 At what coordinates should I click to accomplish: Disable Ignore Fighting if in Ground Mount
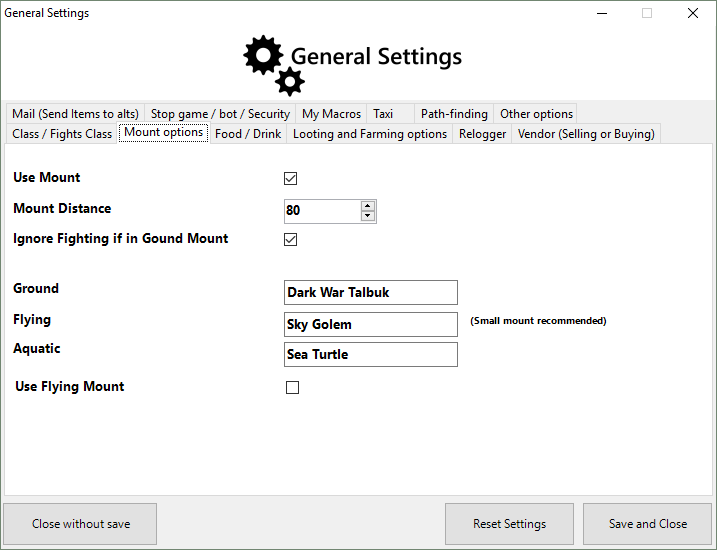[291, 239]
